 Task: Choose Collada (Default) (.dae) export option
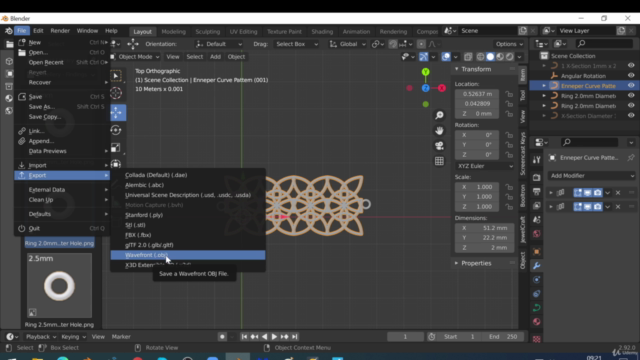188,175
